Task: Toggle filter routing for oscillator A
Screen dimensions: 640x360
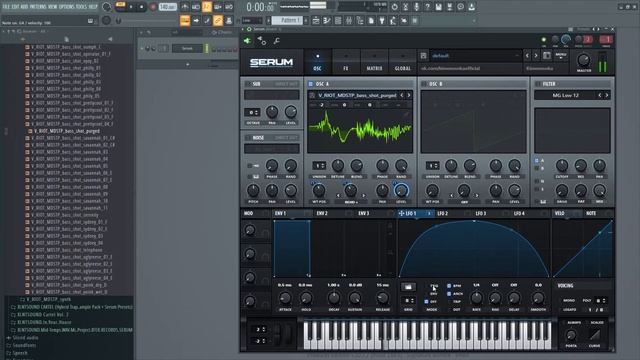Action: click(x=537, y=161)
